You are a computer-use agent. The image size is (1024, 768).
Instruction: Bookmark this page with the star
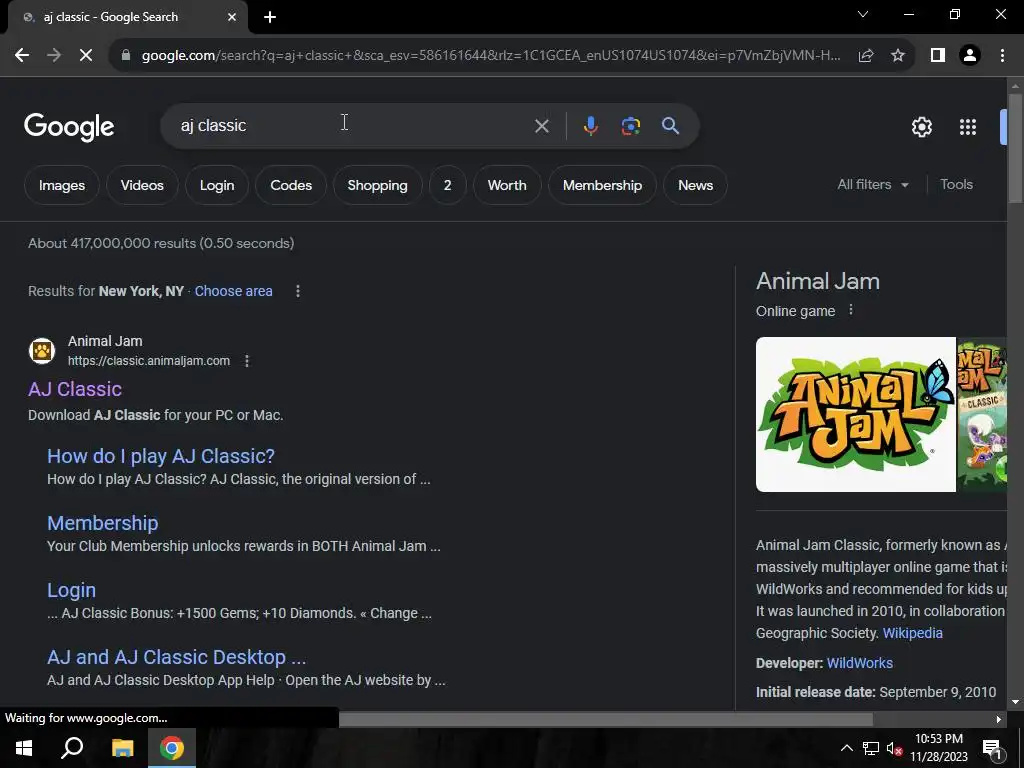pyautogui.click(x=898, y=56)
